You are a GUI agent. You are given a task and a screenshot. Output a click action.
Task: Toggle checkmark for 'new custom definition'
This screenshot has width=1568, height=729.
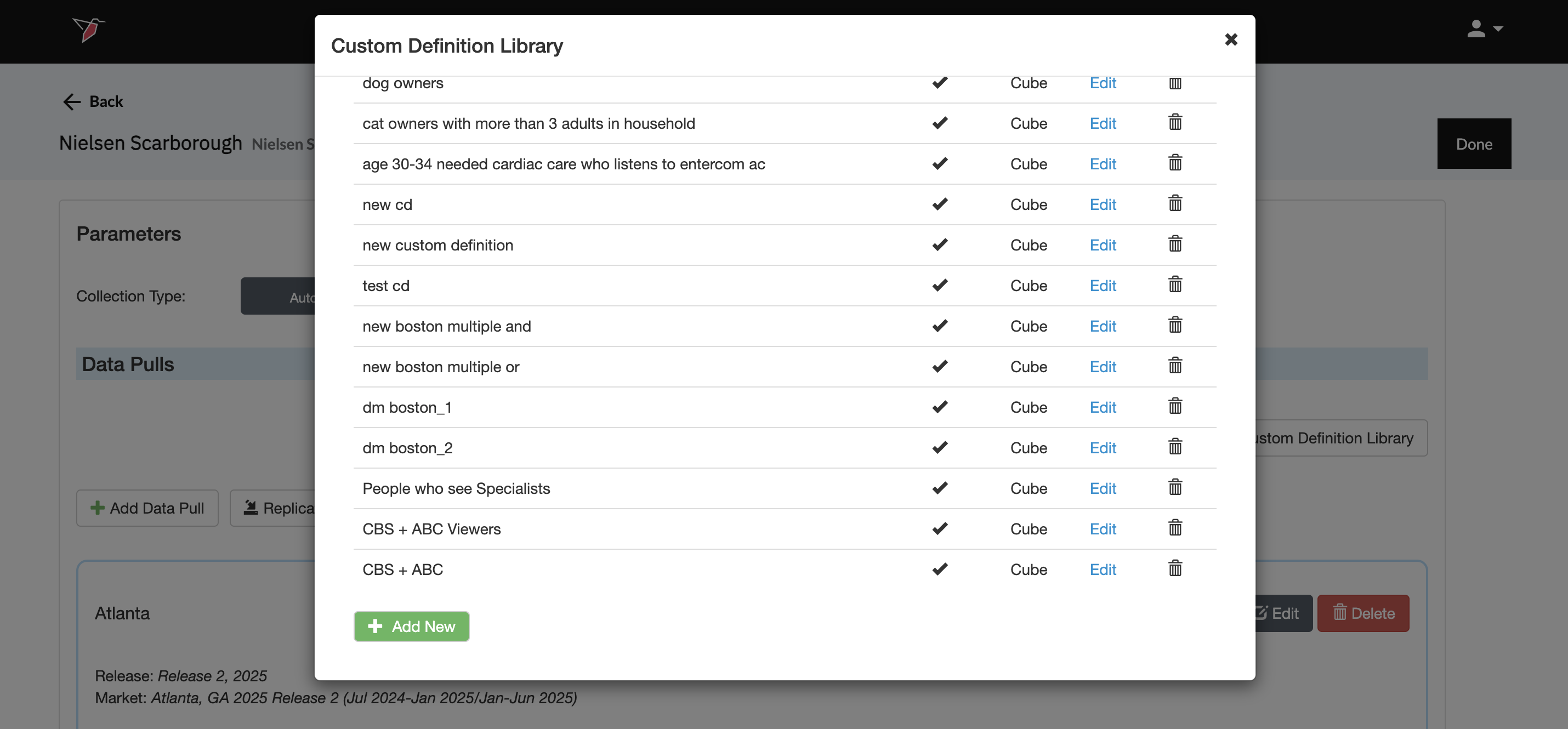tap(940, 244)
